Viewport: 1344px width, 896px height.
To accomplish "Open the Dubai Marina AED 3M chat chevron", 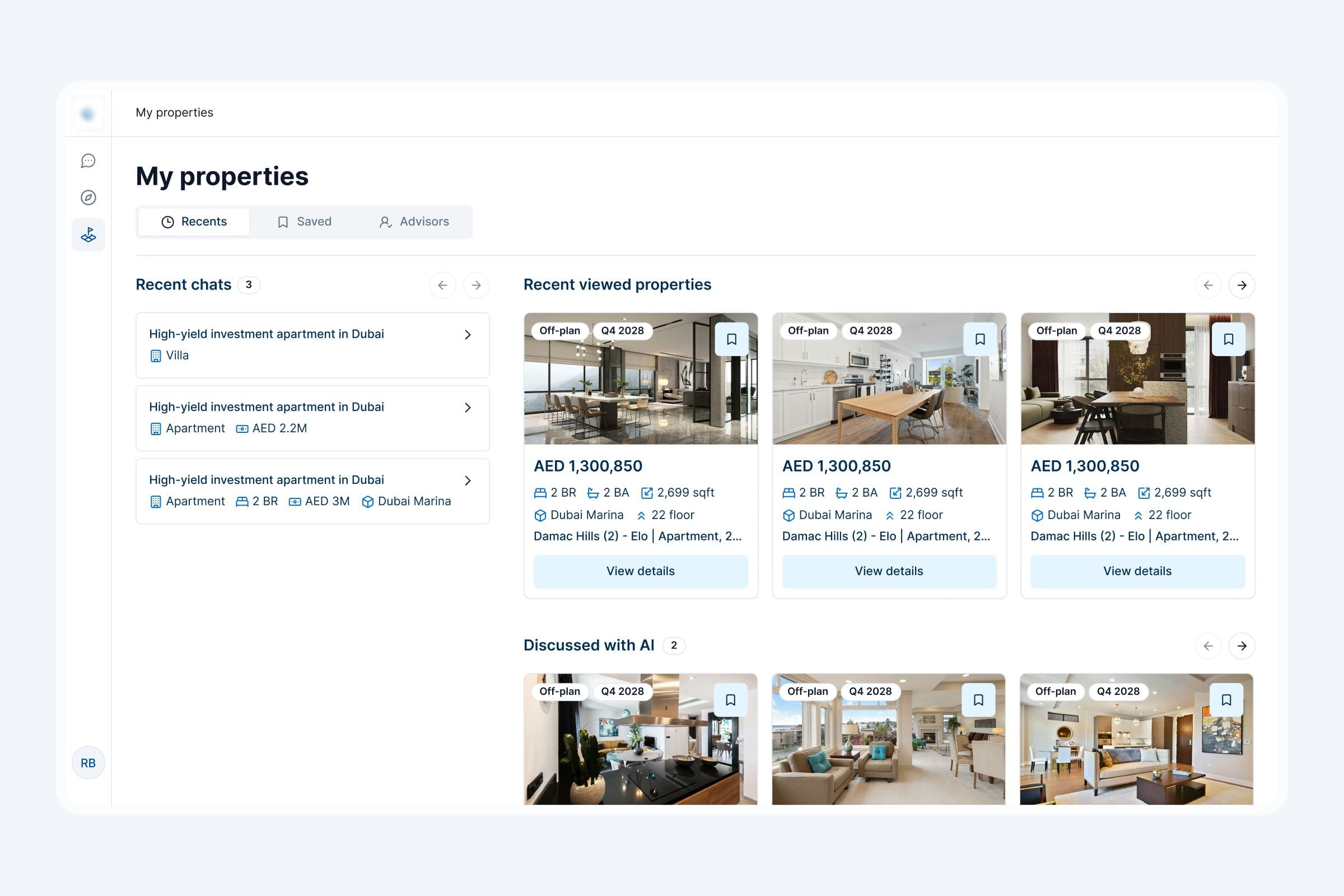I will pyautogui.click(x=468, y=480).
